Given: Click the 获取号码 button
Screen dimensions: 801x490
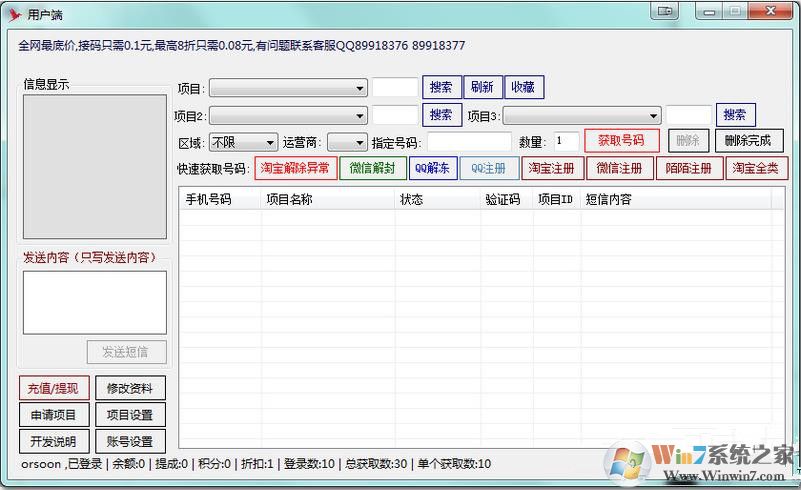Looking at the screenshot, I should tap(621, 141).
